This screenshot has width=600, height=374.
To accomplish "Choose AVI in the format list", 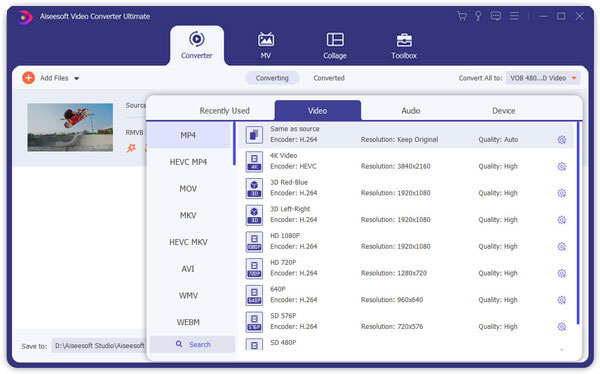I will (189, 269).
